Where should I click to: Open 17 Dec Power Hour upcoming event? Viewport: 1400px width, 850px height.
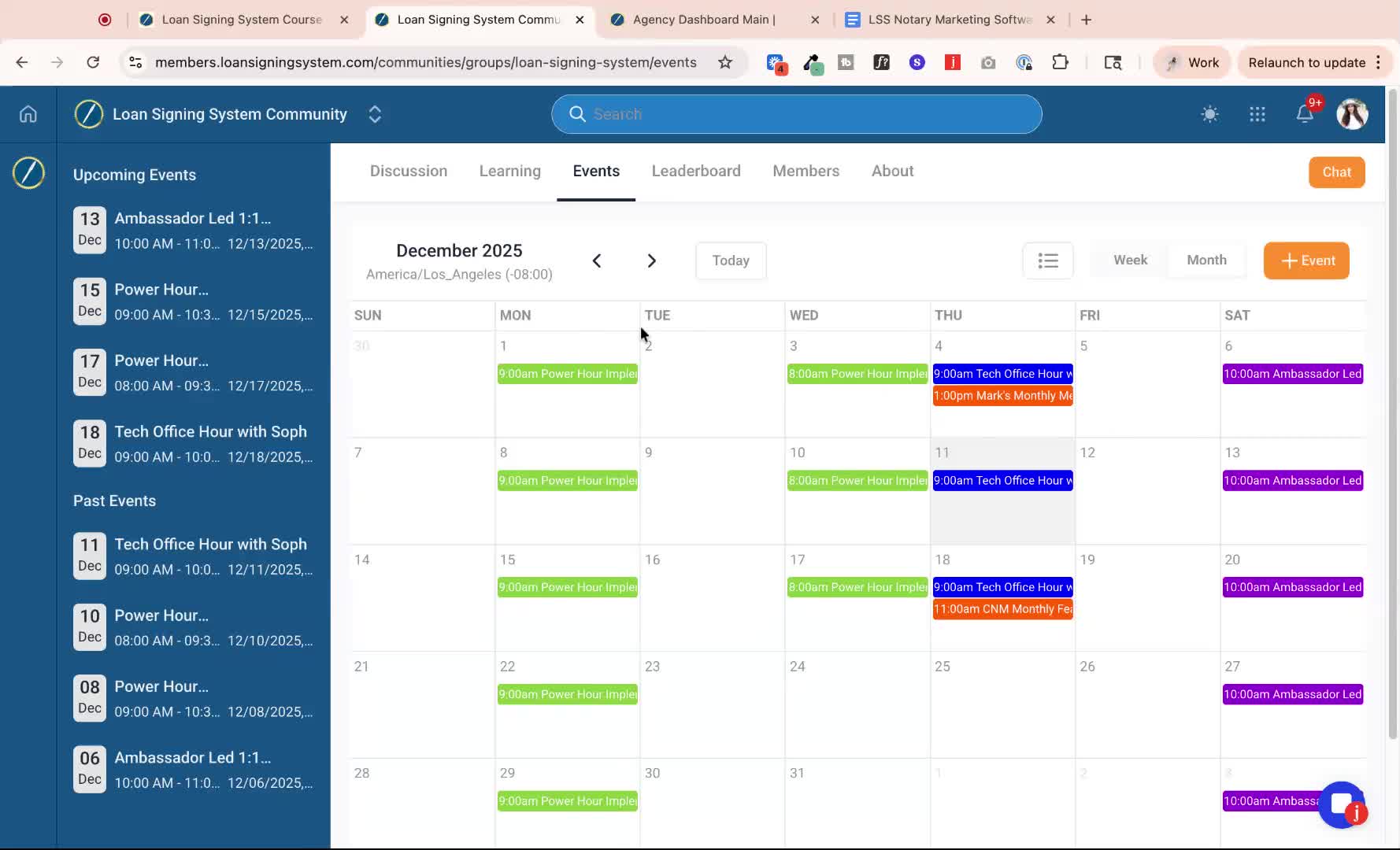point(194,372)
